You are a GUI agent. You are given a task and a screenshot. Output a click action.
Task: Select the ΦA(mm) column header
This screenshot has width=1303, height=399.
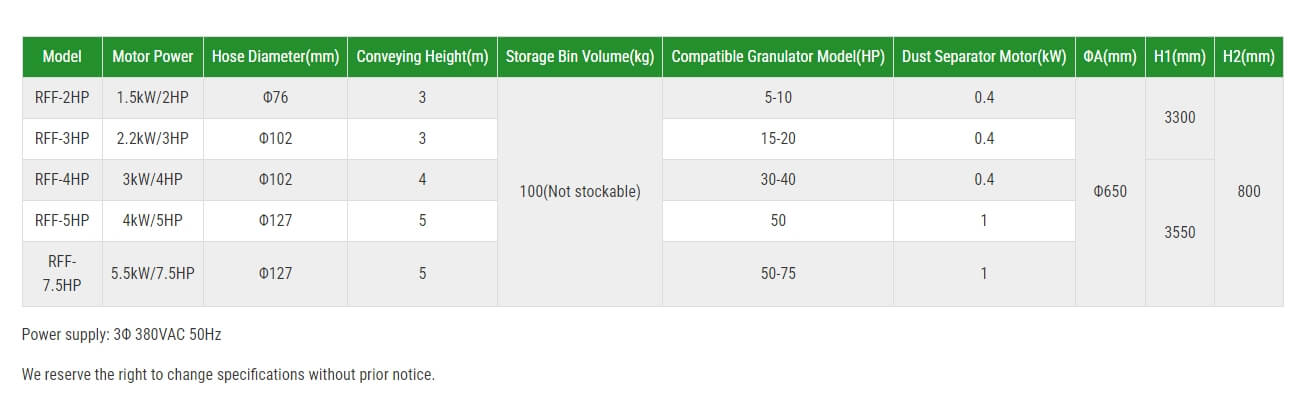click(1110, 57)
